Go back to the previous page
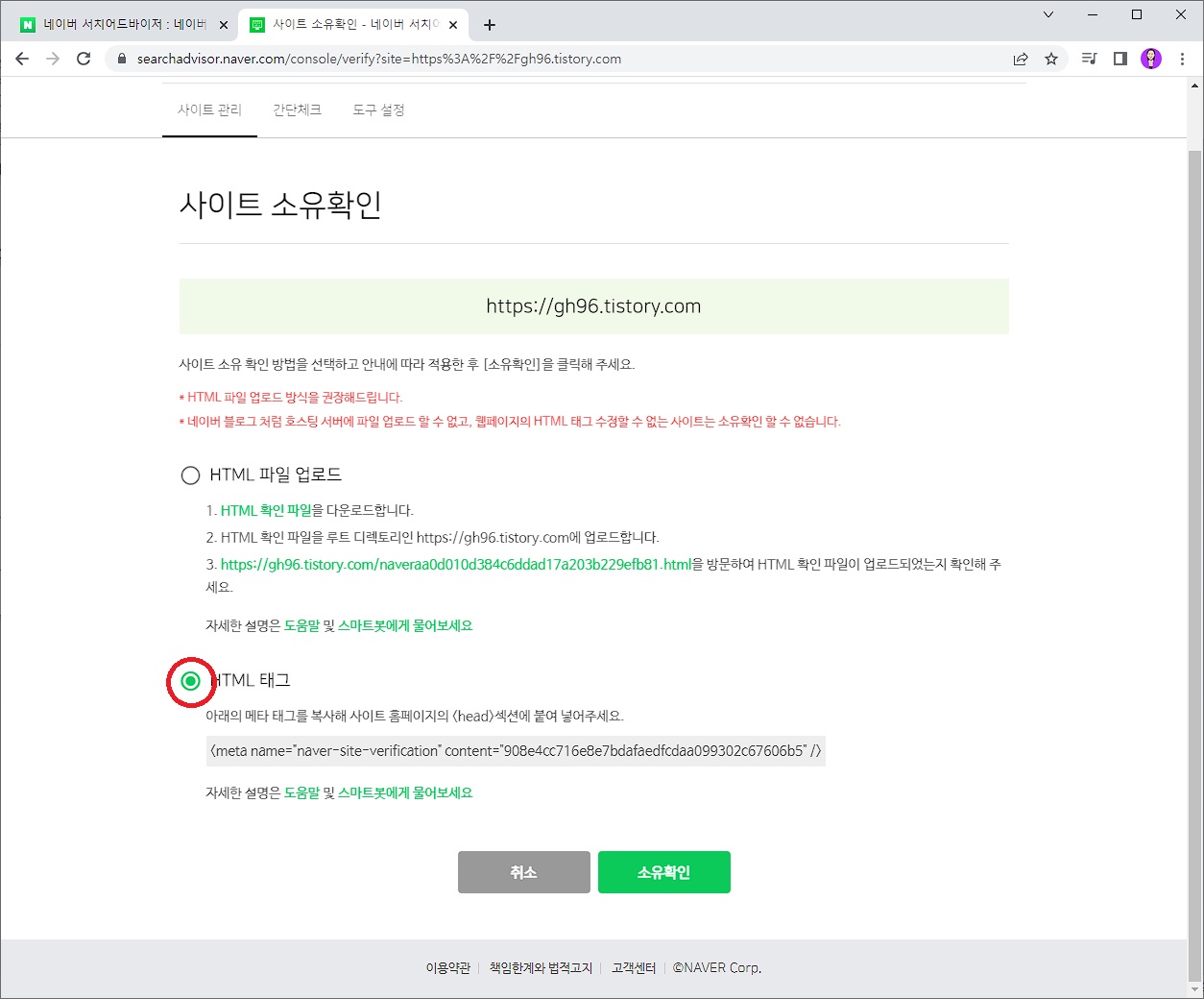This screenshot has height=999, width=1204. 22,59
